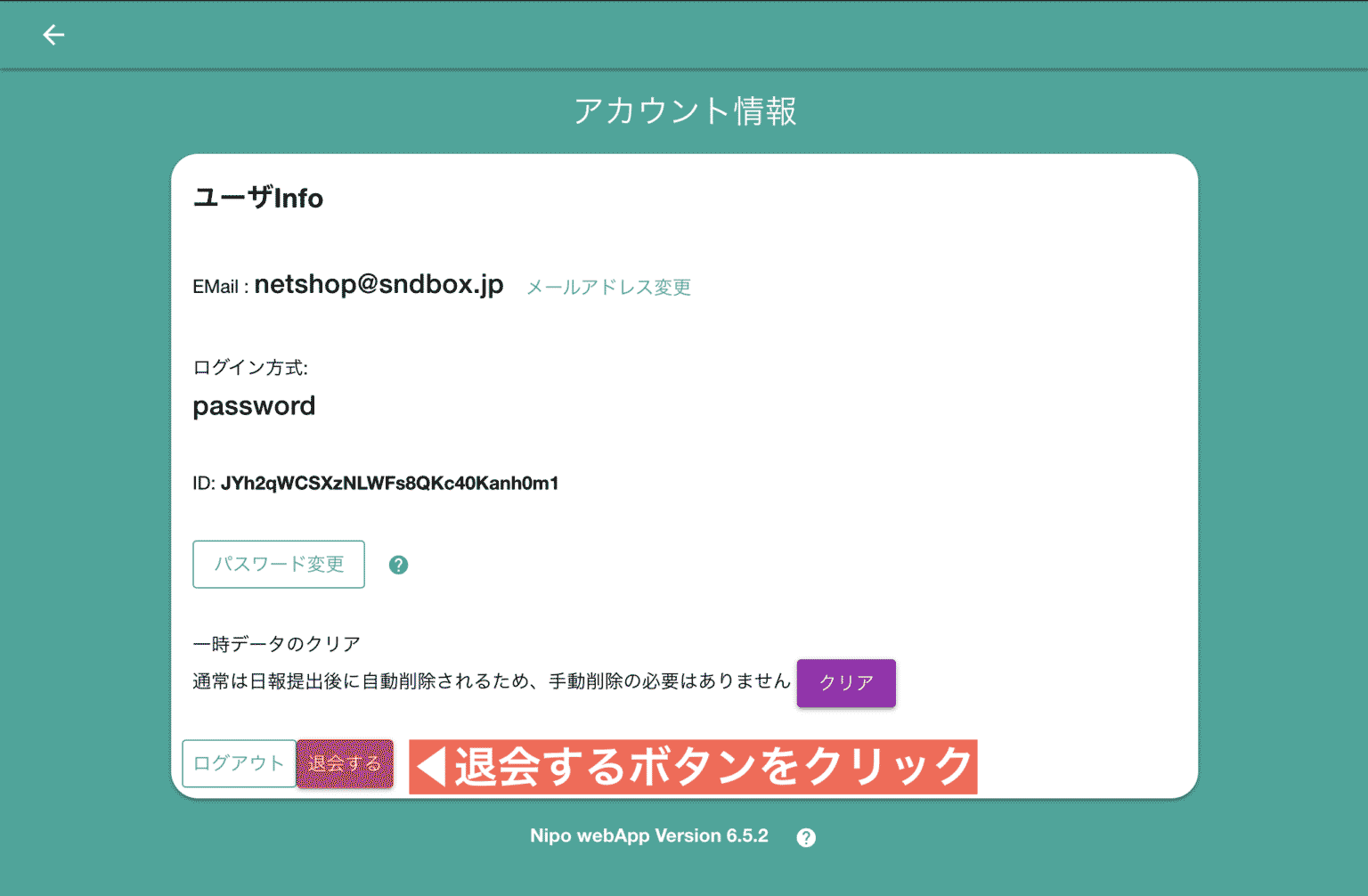The width and height of the screenshot is (1368, 896).
Task: Click the 退会する button
Action: click(x=345, y=763)
